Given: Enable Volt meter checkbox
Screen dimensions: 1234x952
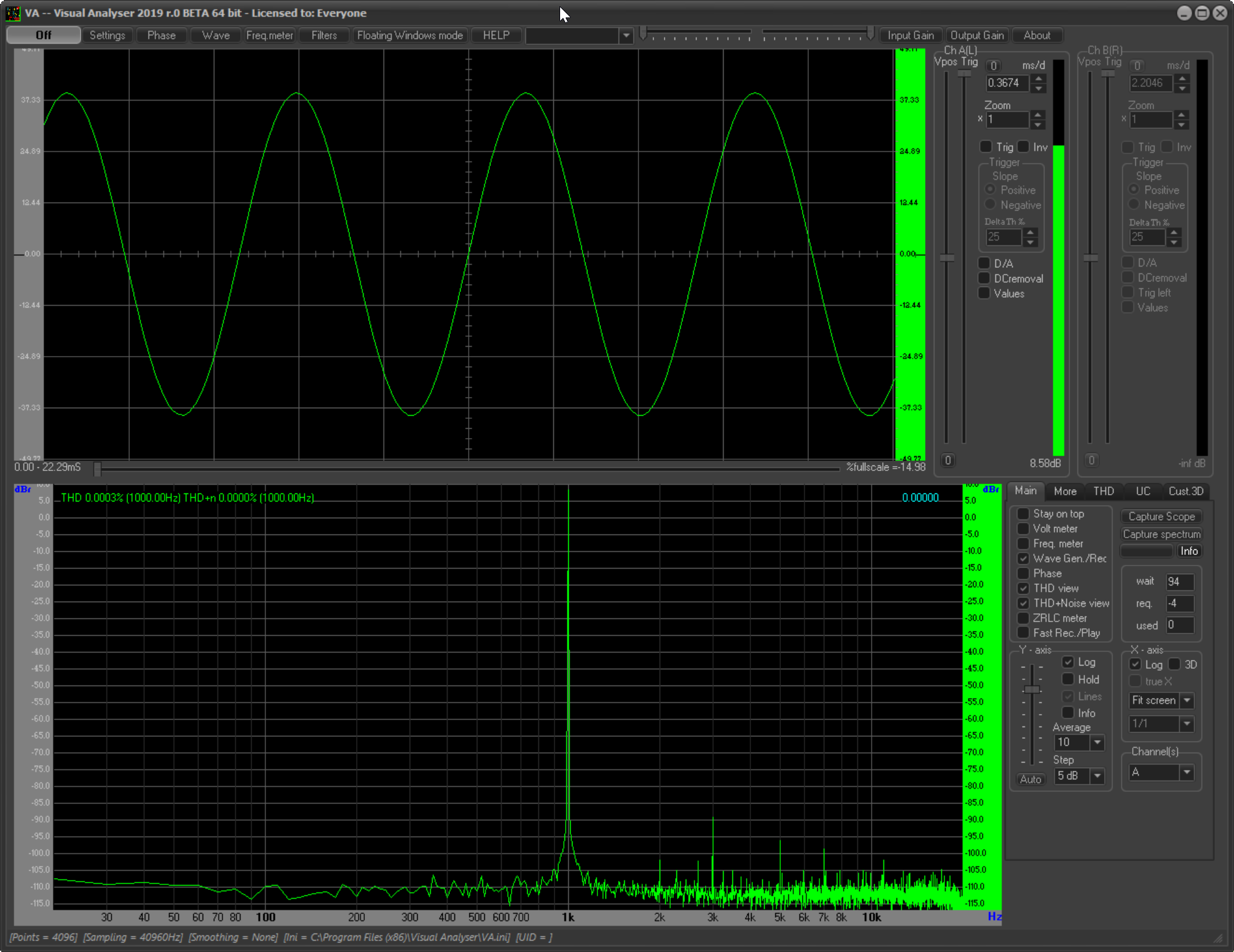Looking at the screenshot, I should click(1023, 529).
